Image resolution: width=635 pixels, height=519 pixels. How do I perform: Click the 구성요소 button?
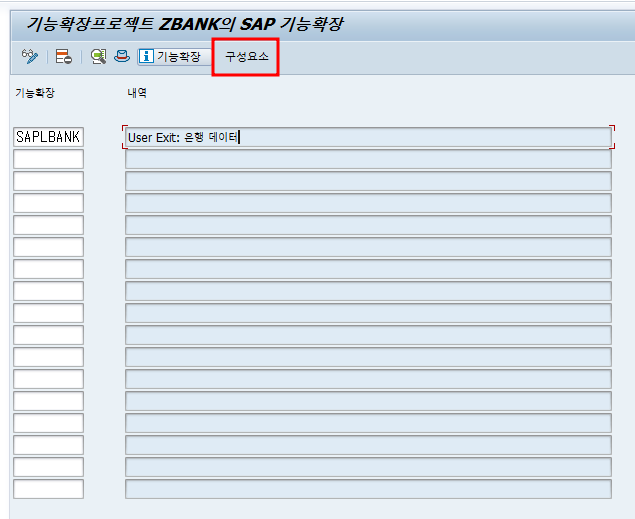point(247,56)
